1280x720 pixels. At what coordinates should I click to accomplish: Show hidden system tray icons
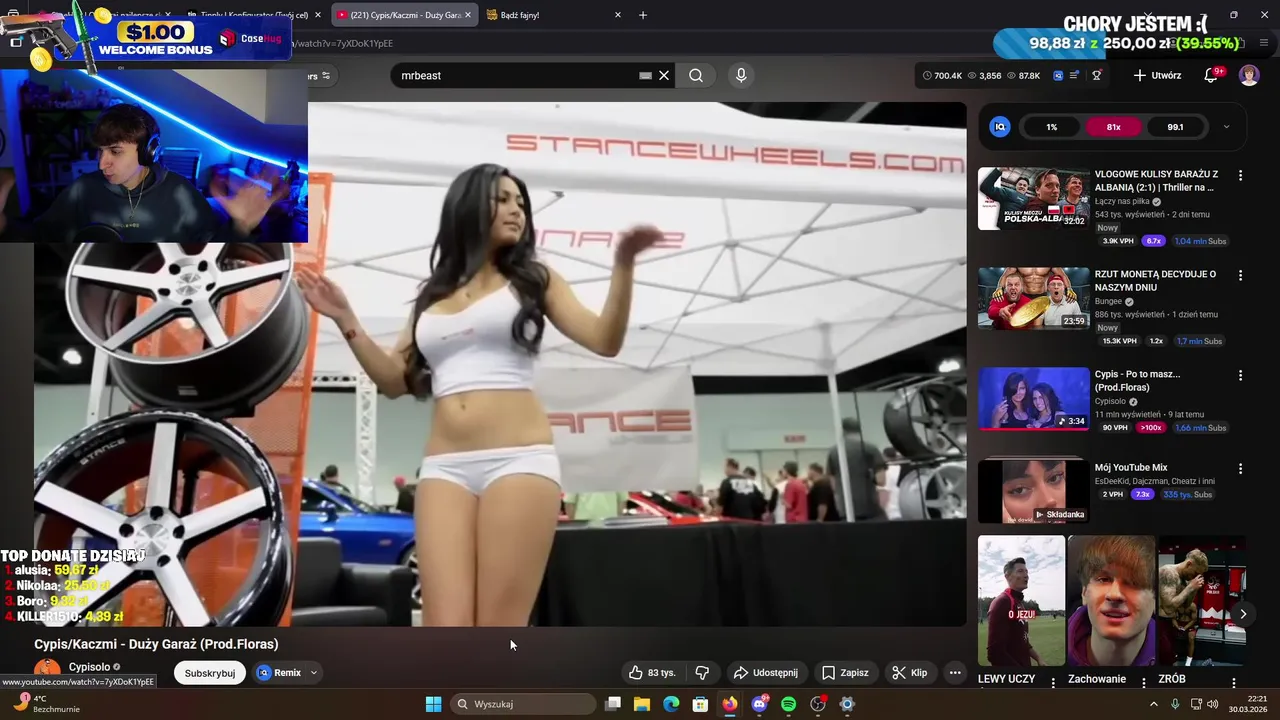(x=1153, y=704)
